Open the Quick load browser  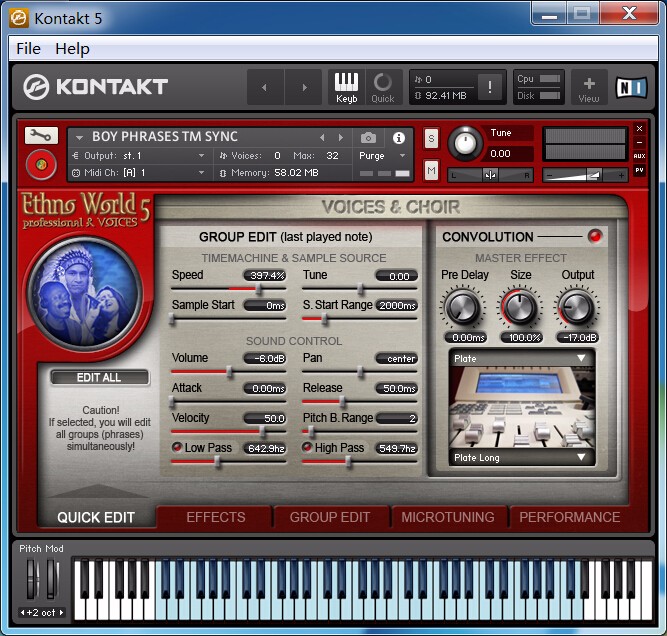tap(382, 87)
